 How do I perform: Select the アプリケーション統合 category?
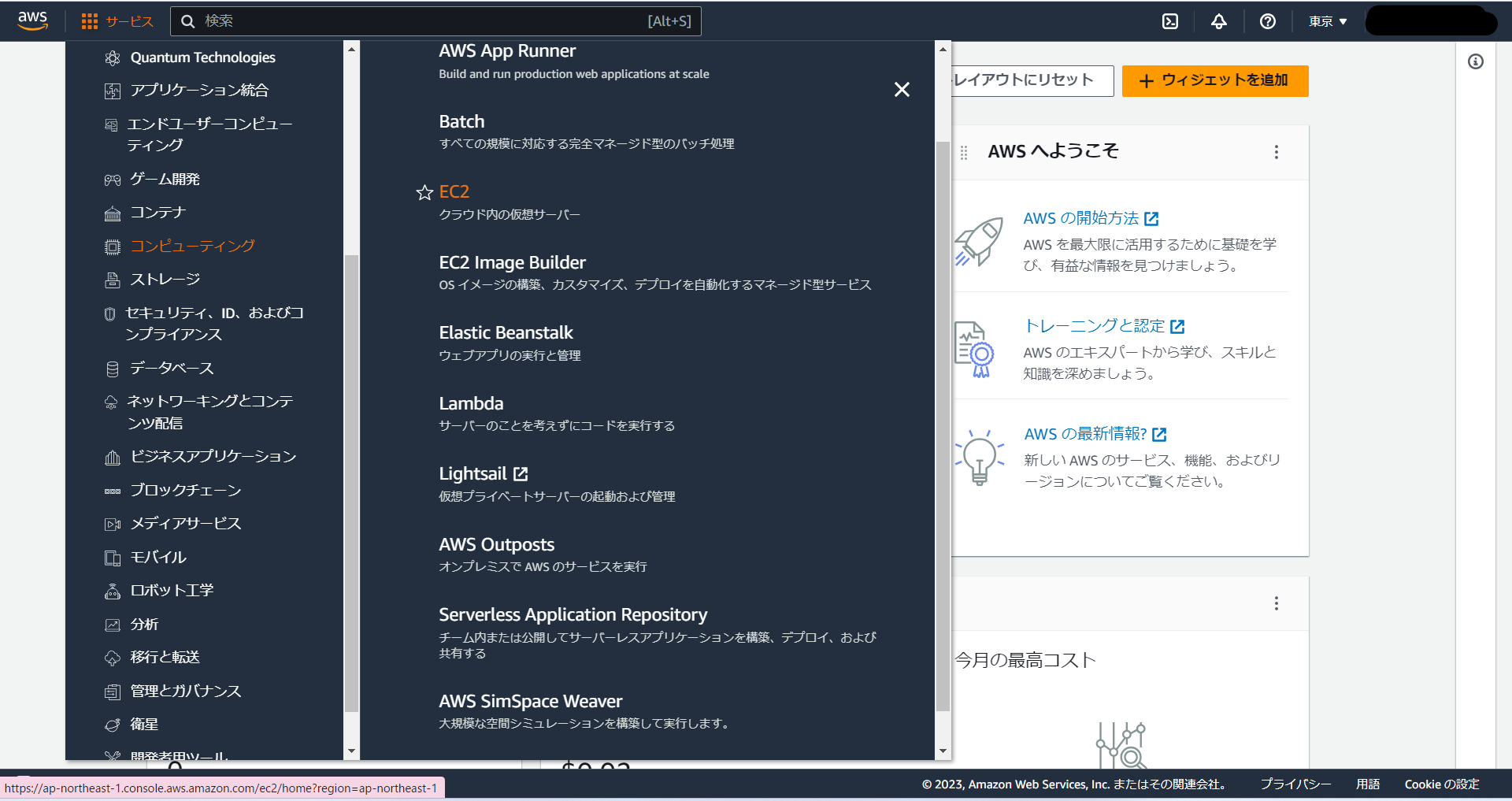199,91
